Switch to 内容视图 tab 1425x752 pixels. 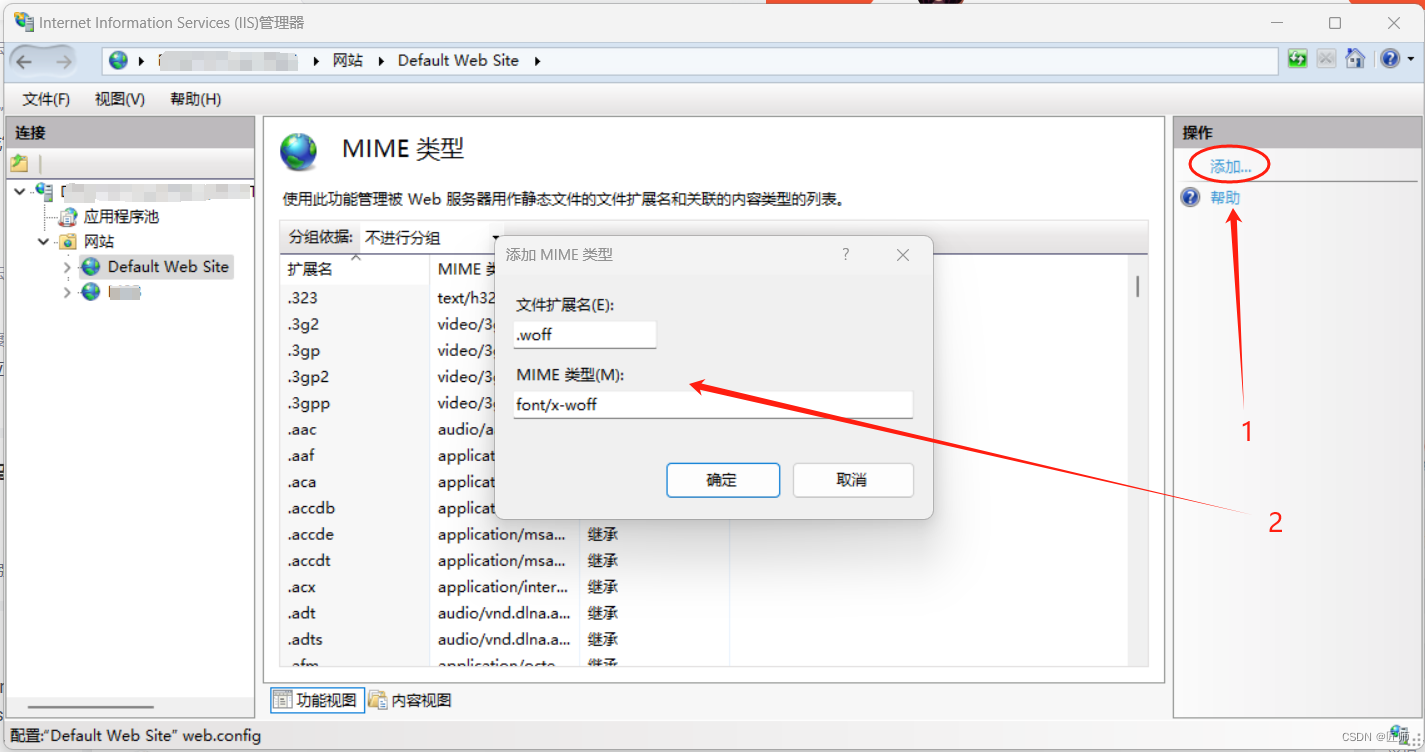(x=410, y=700)
